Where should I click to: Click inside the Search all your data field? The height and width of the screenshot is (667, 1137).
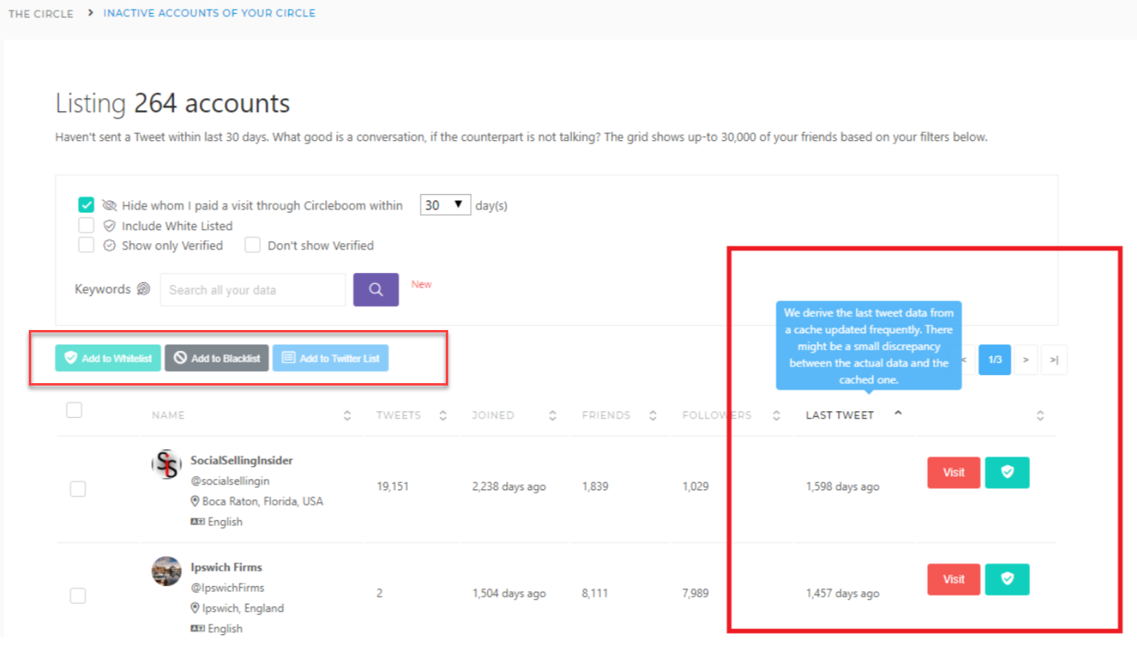coord(252,289)
